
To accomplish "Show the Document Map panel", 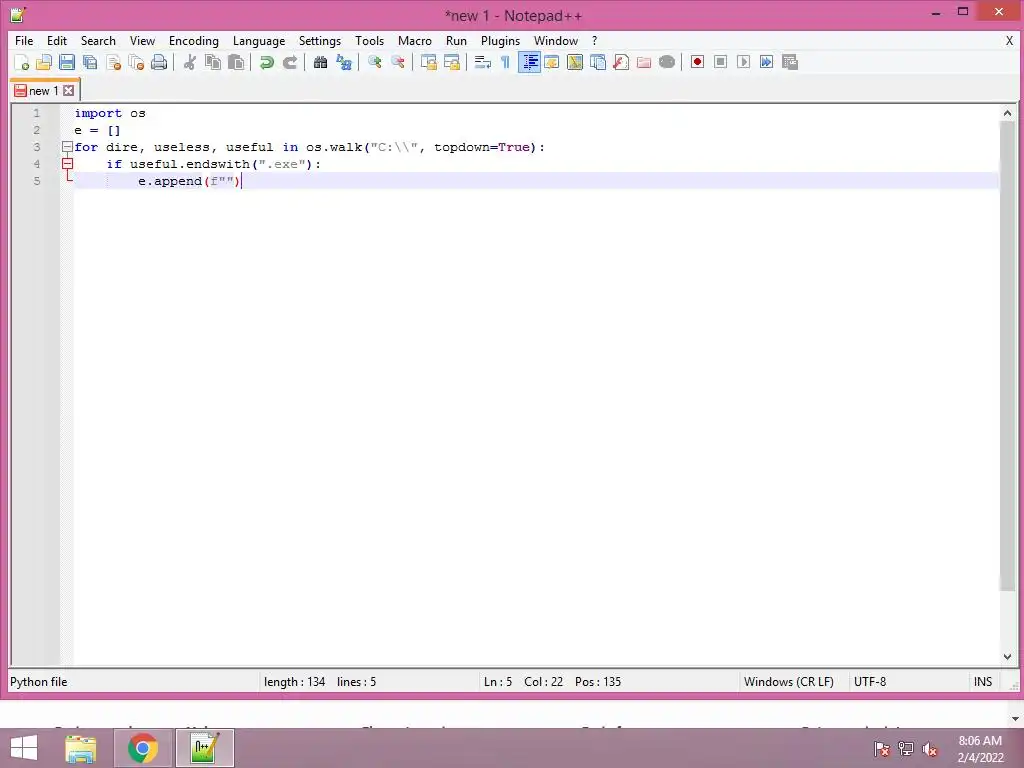I will point(575,62).
